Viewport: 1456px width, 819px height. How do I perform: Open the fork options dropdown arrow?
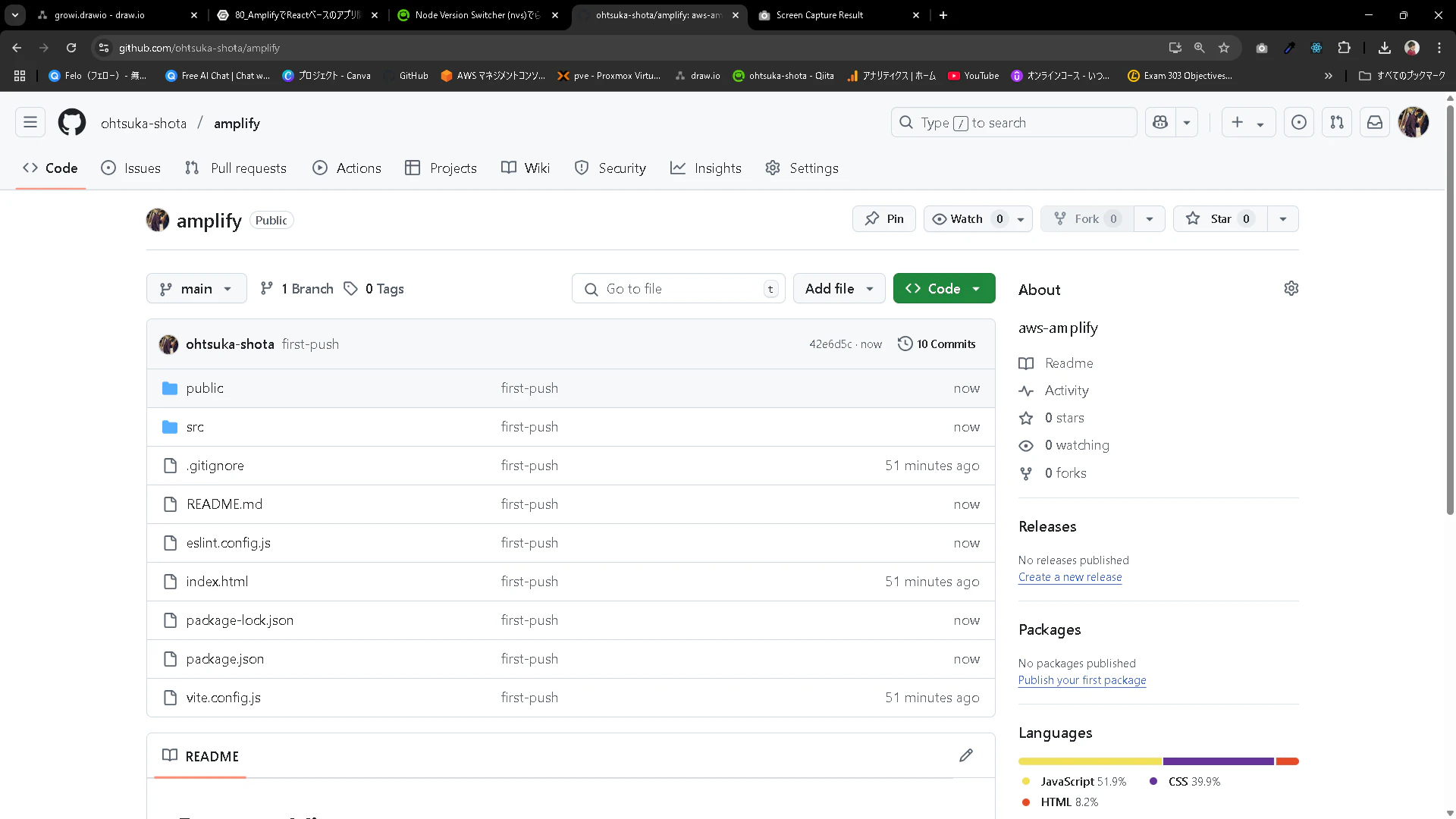[1150, 219]
